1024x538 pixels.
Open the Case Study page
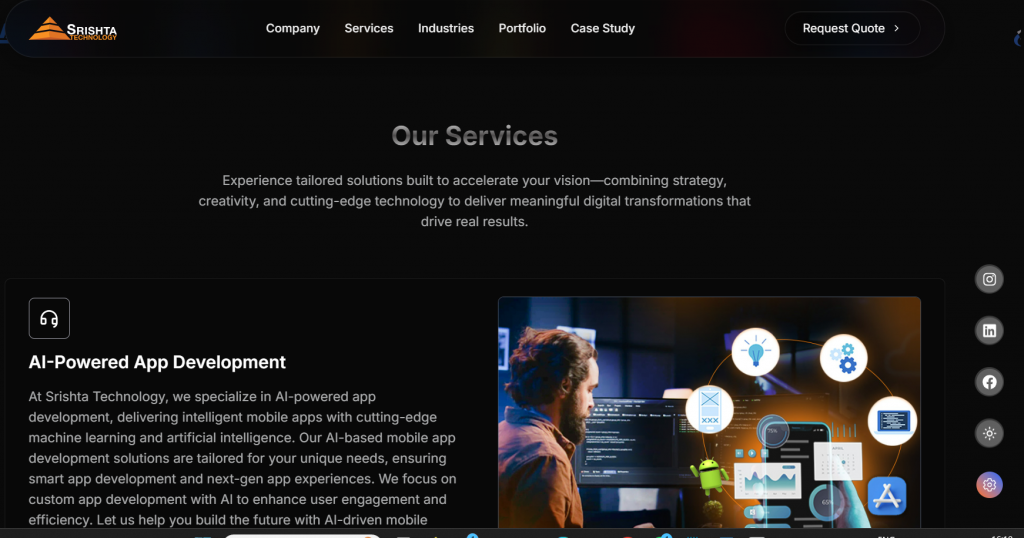point(603,28)
